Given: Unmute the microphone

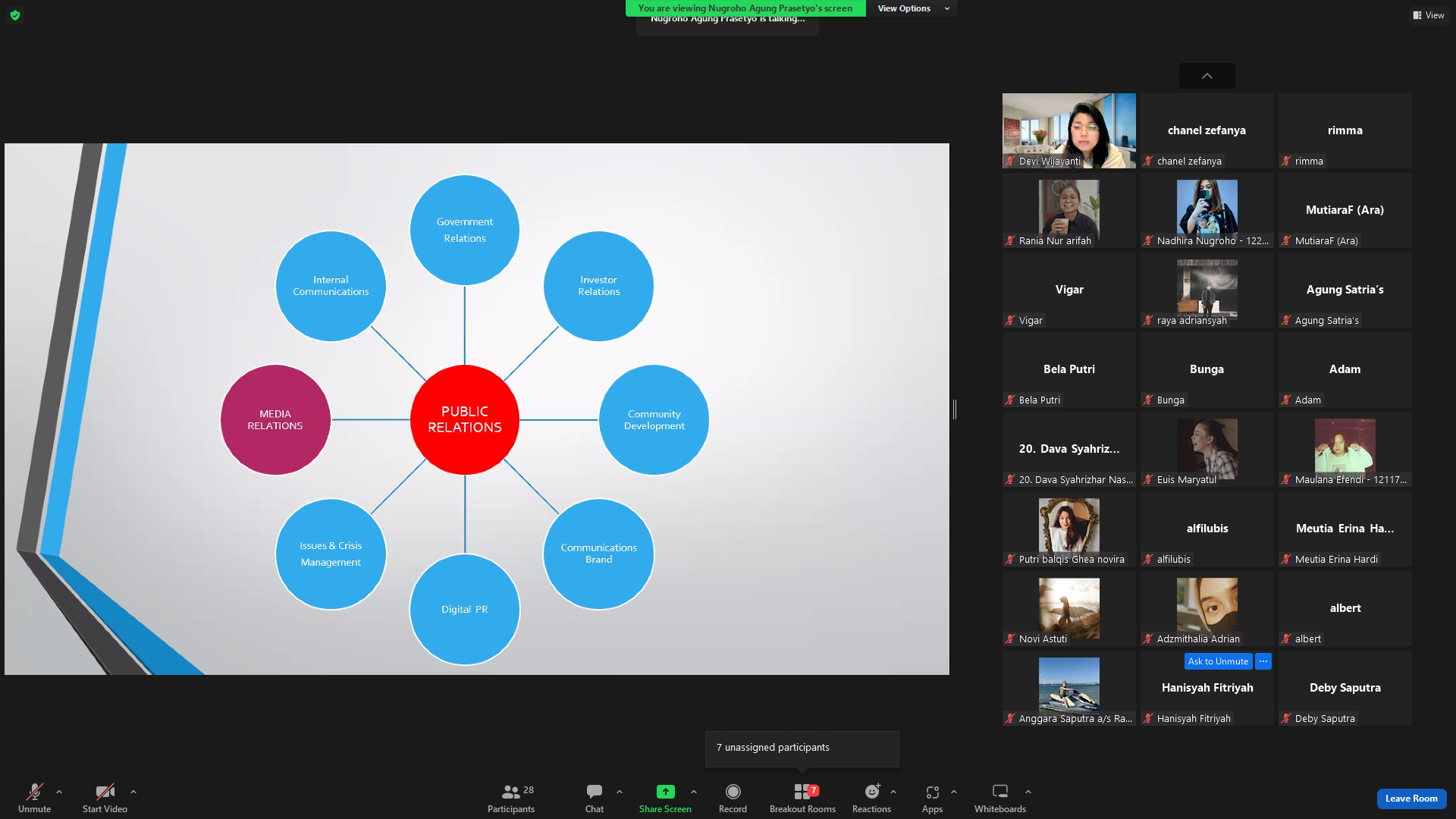Looking at the screenshot, I should pos(34,798).
